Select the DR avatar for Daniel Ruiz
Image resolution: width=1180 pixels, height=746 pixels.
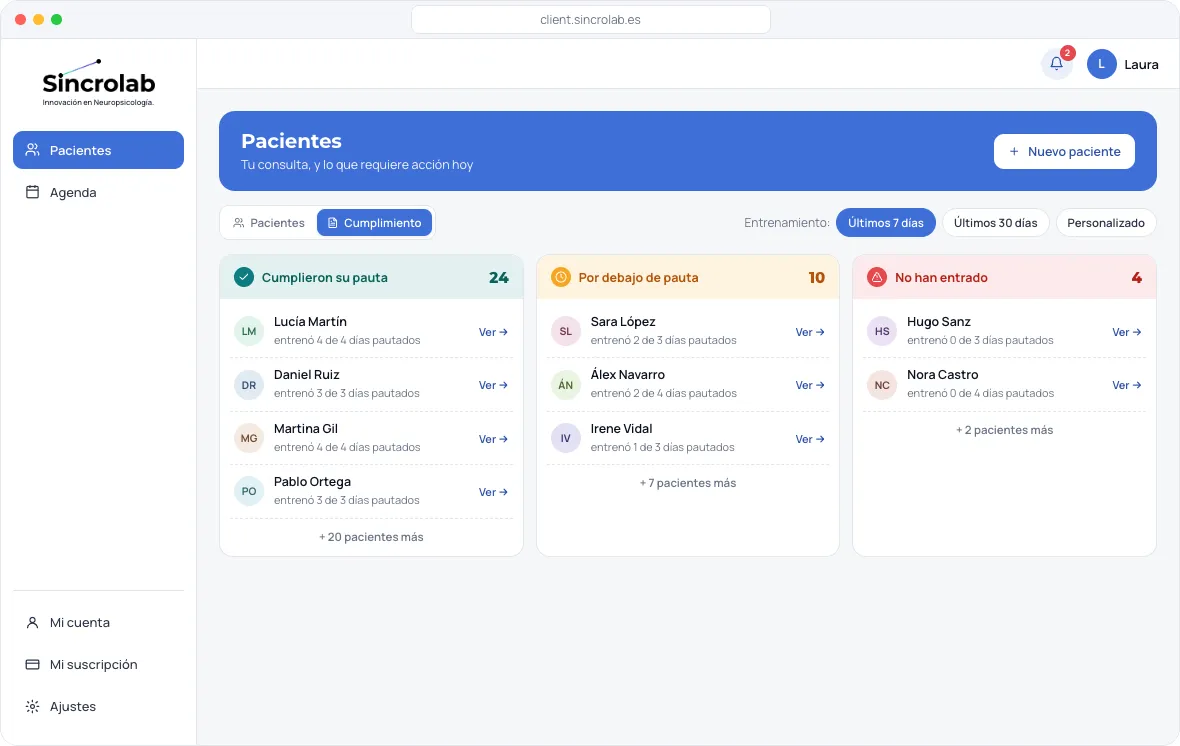(x=249, y=385)
